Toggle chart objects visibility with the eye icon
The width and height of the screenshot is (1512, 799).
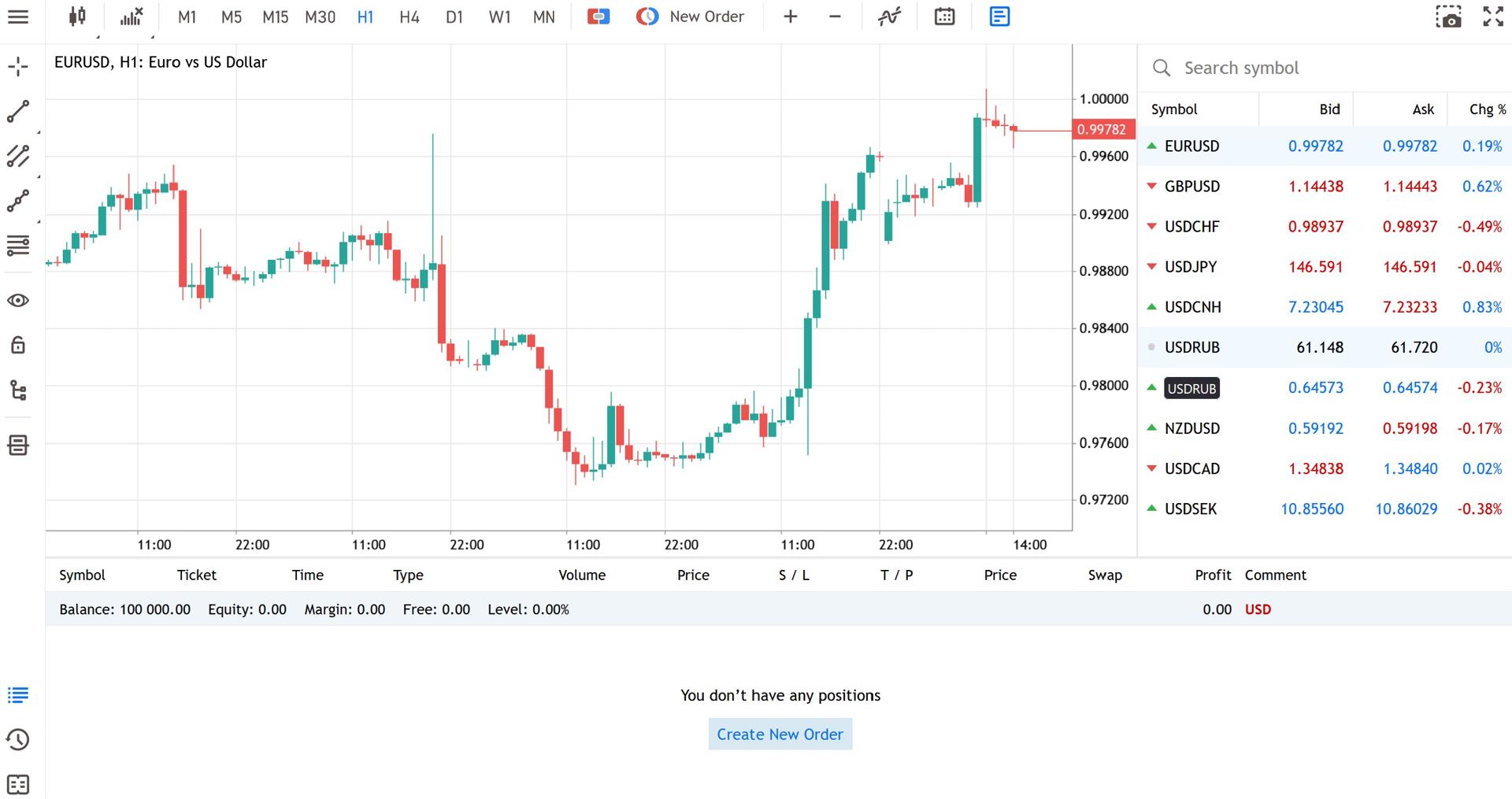(x=17, y=300)
